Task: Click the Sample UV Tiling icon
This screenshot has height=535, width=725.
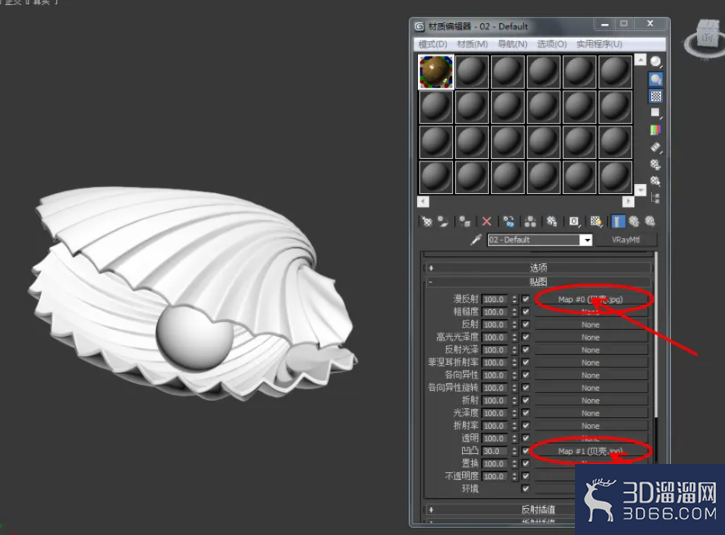Action: (655, 113)
